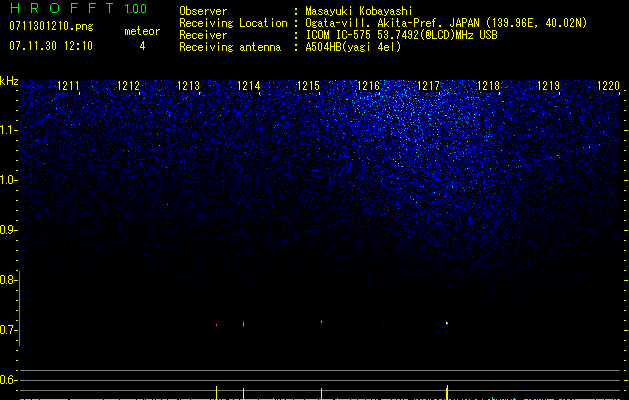The height and width of the screenshot is (400, 629).
Task: Click the meteor count value 4
Action: tap(142, 46)
